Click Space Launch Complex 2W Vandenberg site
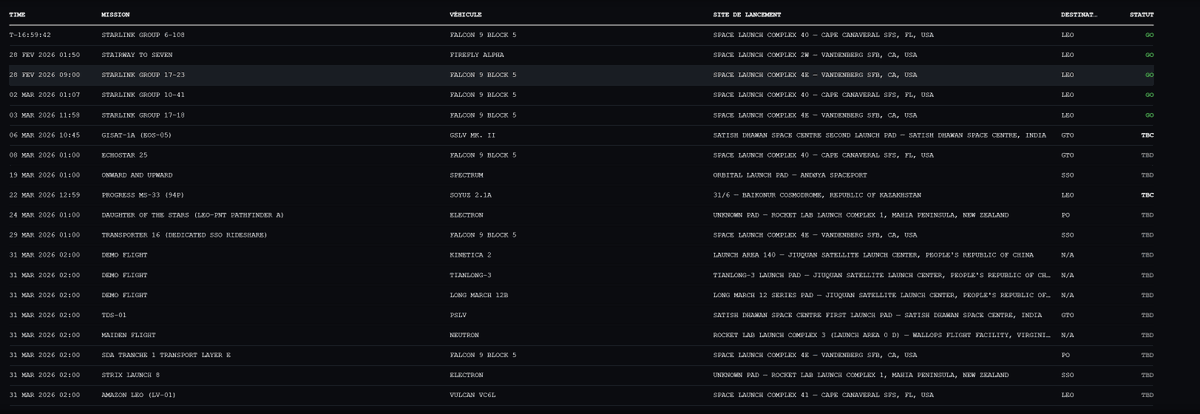1200x414 pixels. pos(815,55)
